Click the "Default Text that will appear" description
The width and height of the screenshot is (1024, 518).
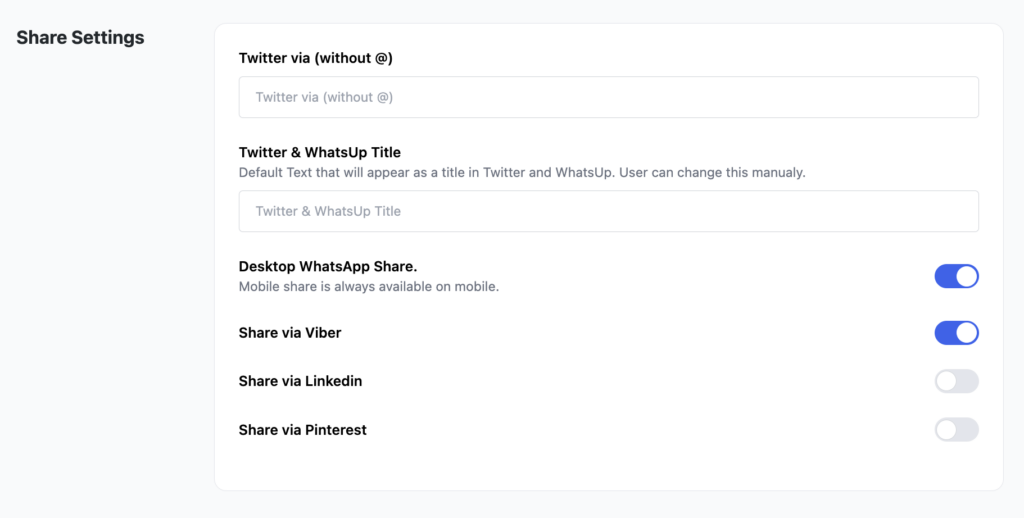[521, 172]
